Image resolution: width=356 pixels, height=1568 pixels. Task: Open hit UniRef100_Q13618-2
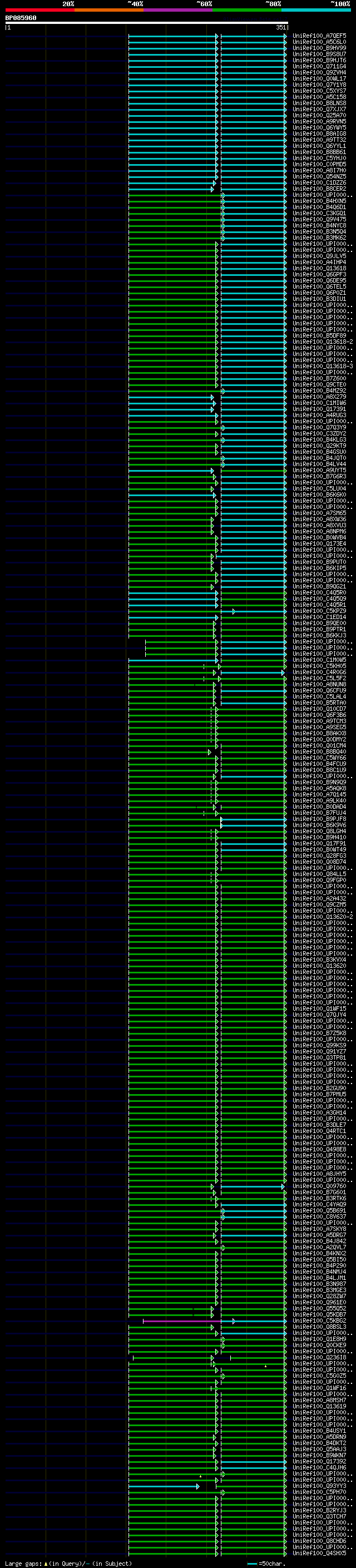click(323, 342)
